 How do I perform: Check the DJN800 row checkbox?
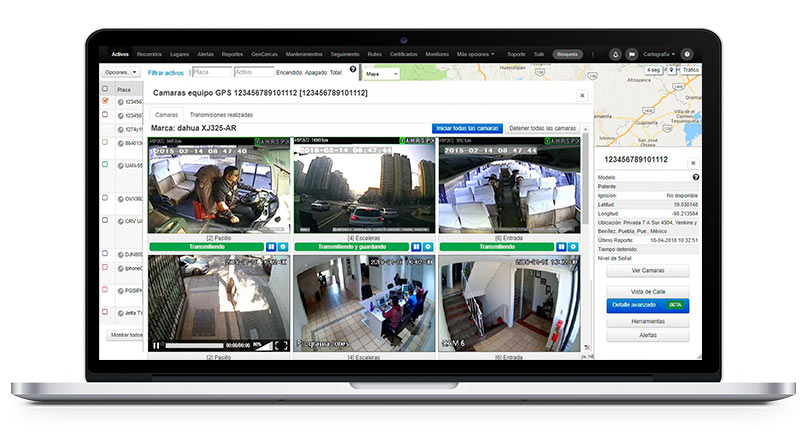pyautogui.click(x=105, y=253)
